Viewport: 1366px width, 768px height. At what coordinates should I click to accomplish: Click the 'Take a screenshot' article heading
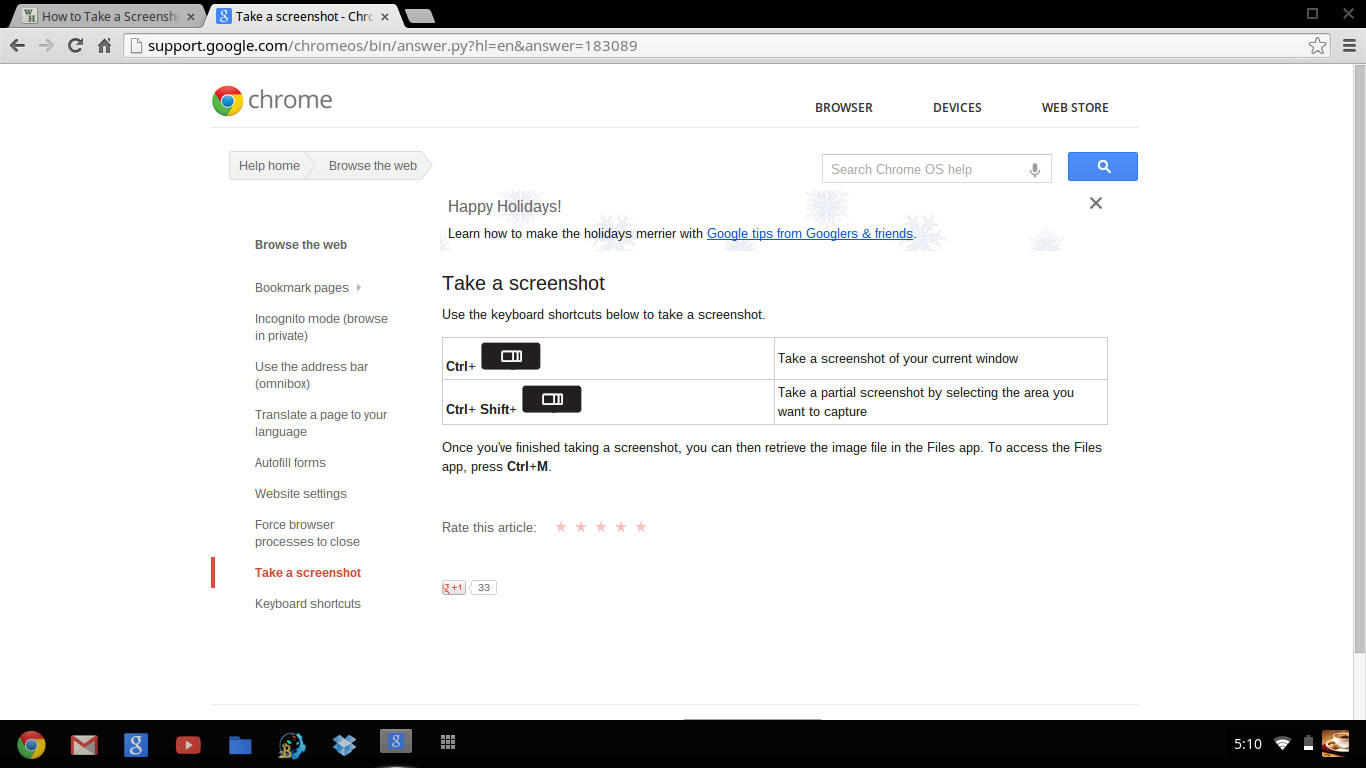524,283
